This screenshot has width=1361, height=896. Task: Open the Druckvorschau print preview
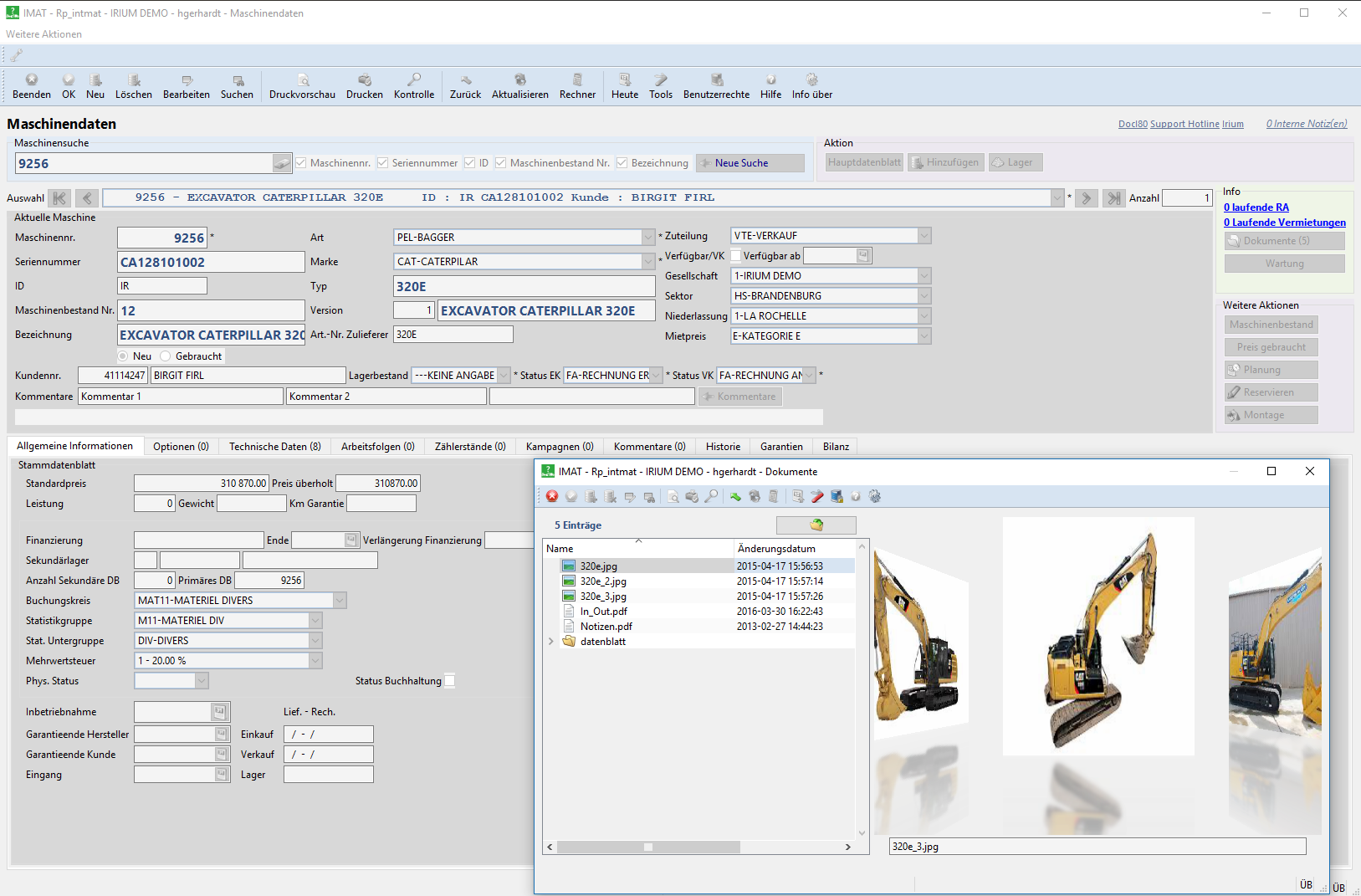point(301,85)
